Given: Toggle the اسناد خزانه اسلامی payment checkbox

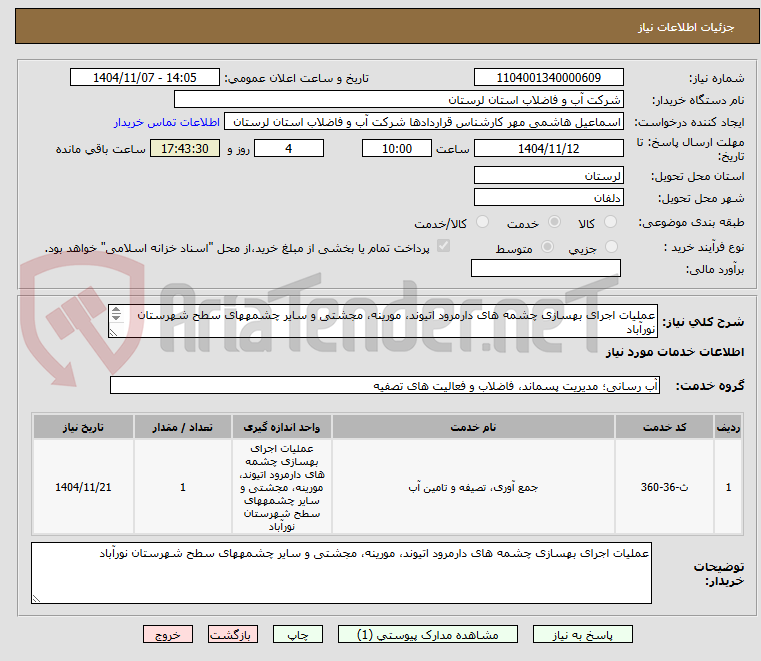Looking at the screenshot, I should (443, 246).
